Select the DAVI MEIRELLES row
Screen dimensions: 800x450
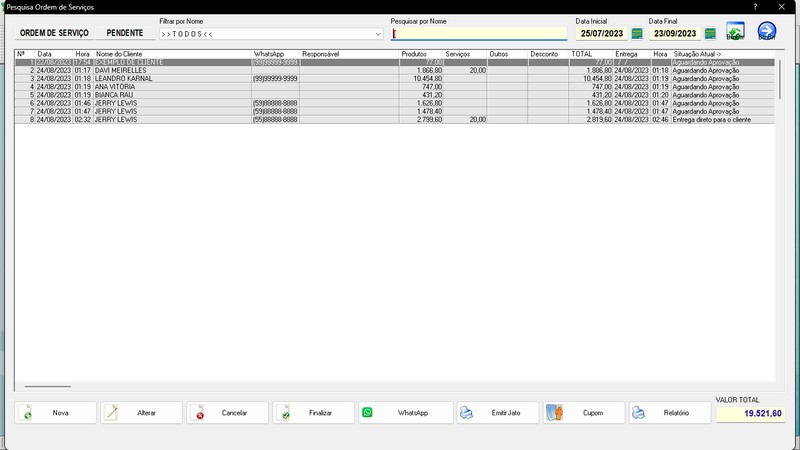(394, 70)
